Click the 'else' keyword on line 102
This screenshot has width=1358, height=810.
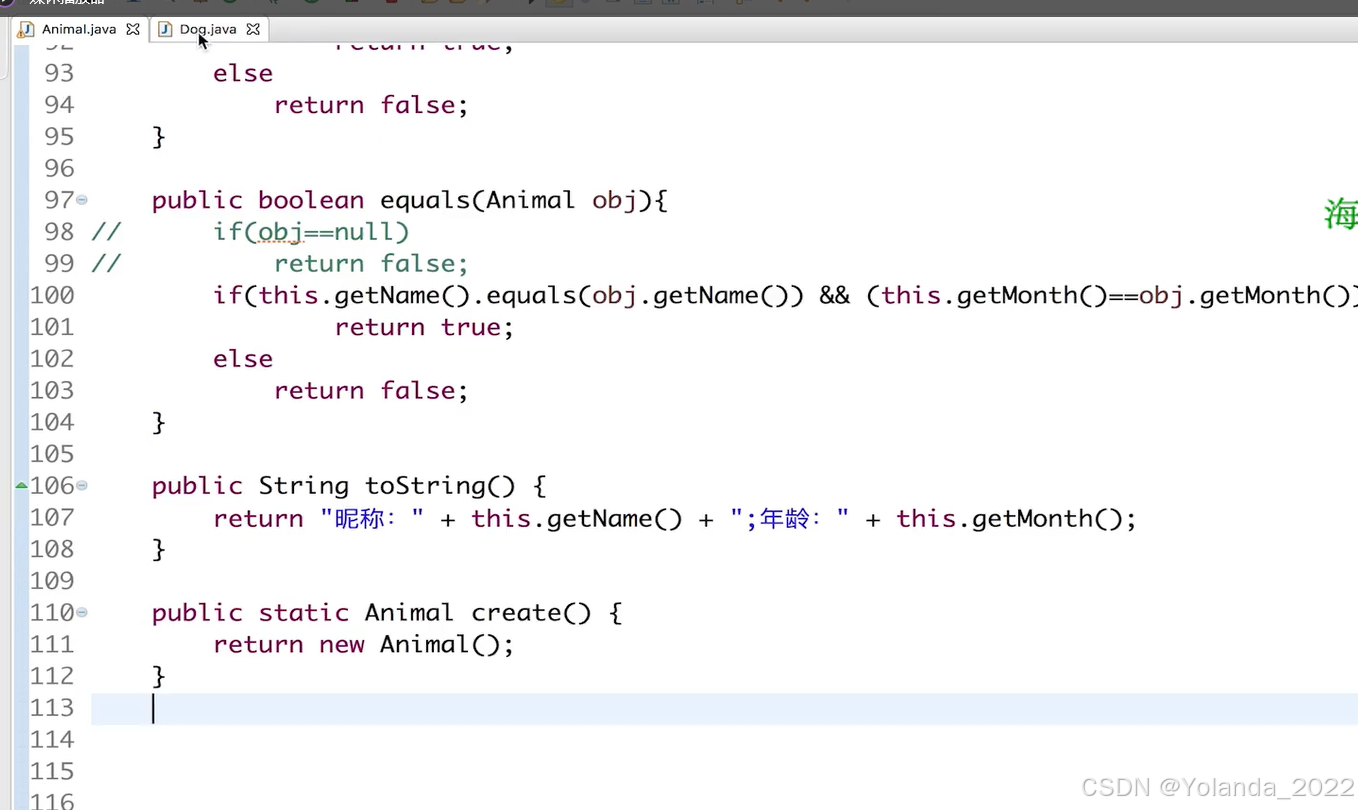243,359
